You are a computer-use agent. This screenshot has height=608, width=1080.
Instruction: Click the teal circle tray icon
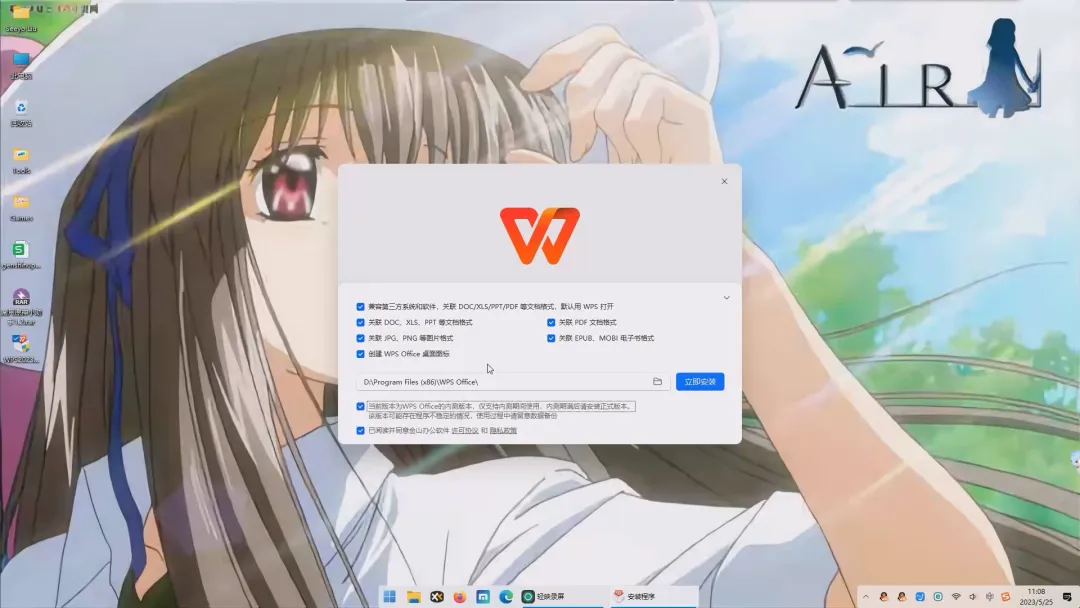tap(938, 597)
